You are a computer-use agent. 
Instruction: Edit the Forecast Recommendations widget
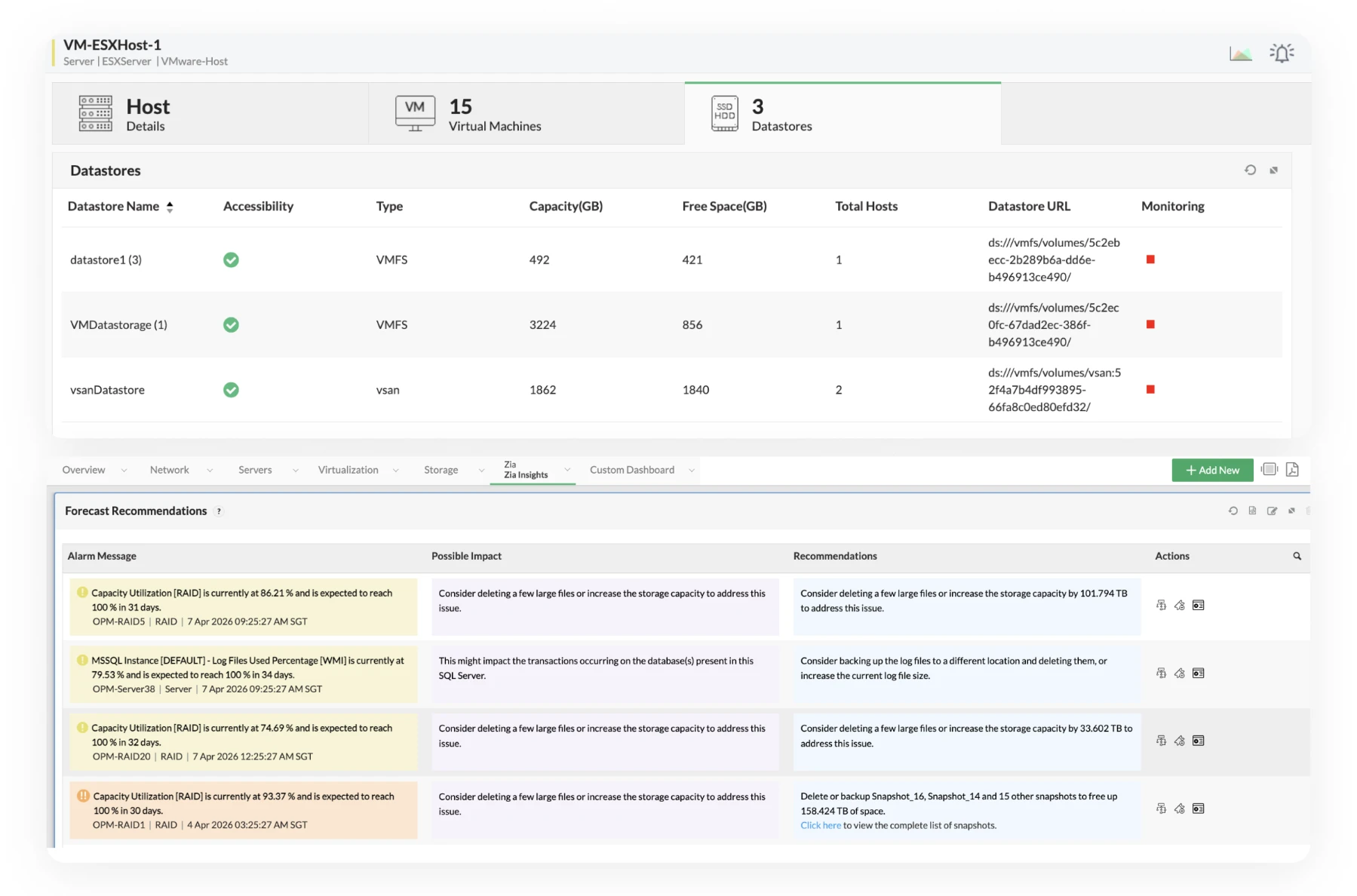pyautogui.click(x=1272, y=511)
